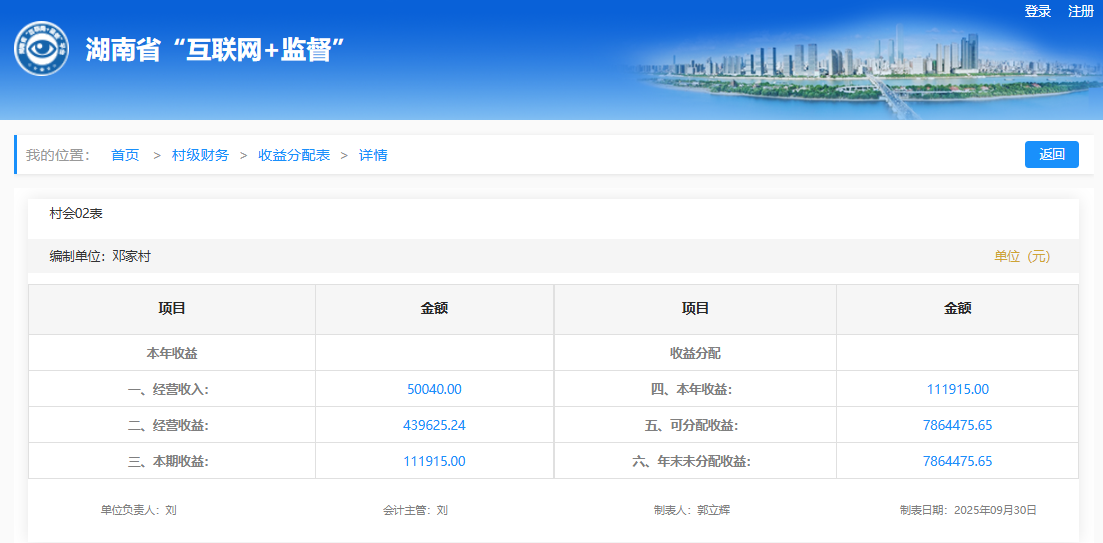This screenshot has height=543, width=1103.
Task: Open the 50040.00 经营收入 amount
Action: [x=434, y=389]
